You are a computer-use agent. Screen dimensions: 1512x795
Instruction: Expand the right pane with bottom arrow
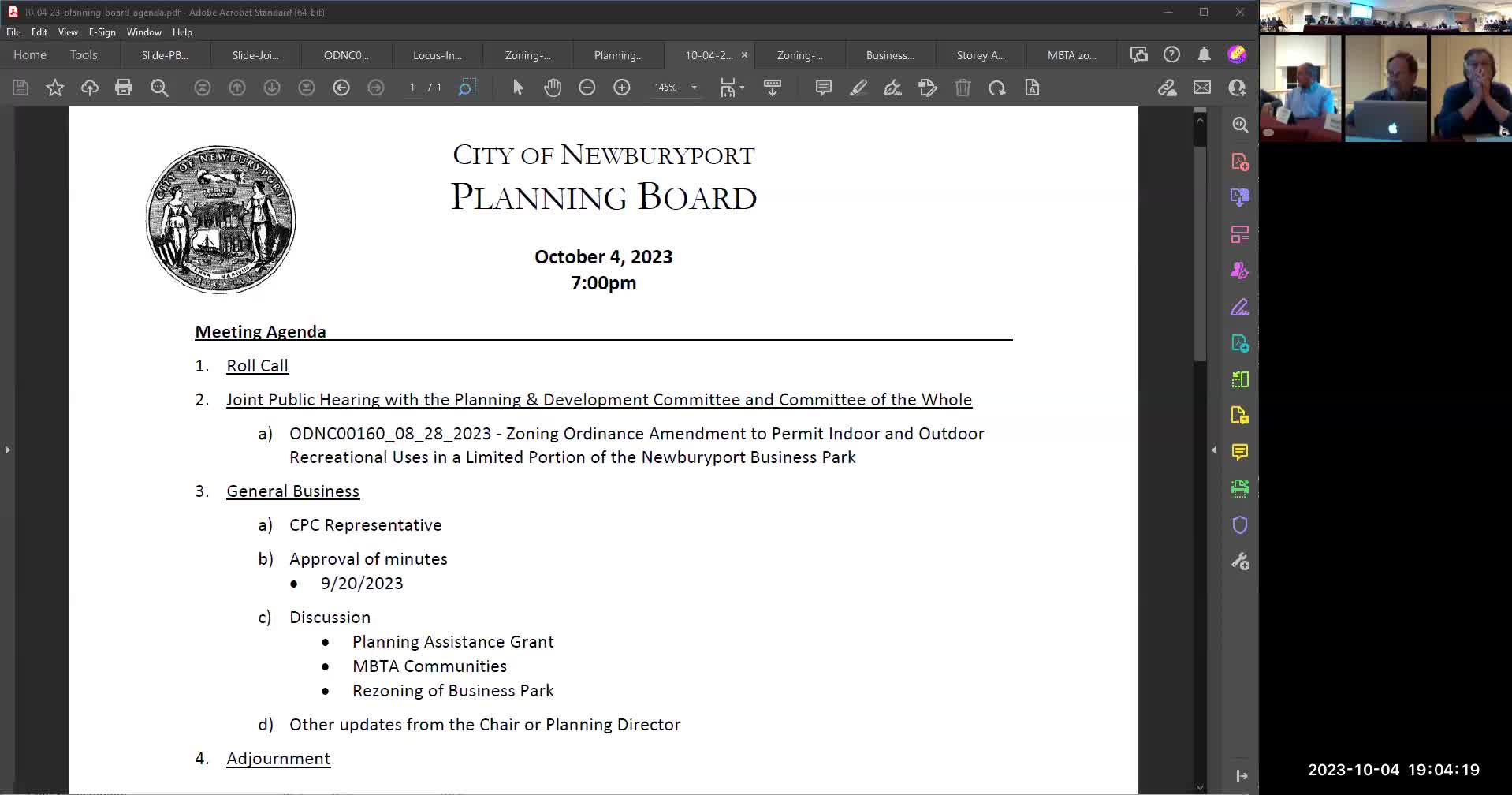(1242, 776)
